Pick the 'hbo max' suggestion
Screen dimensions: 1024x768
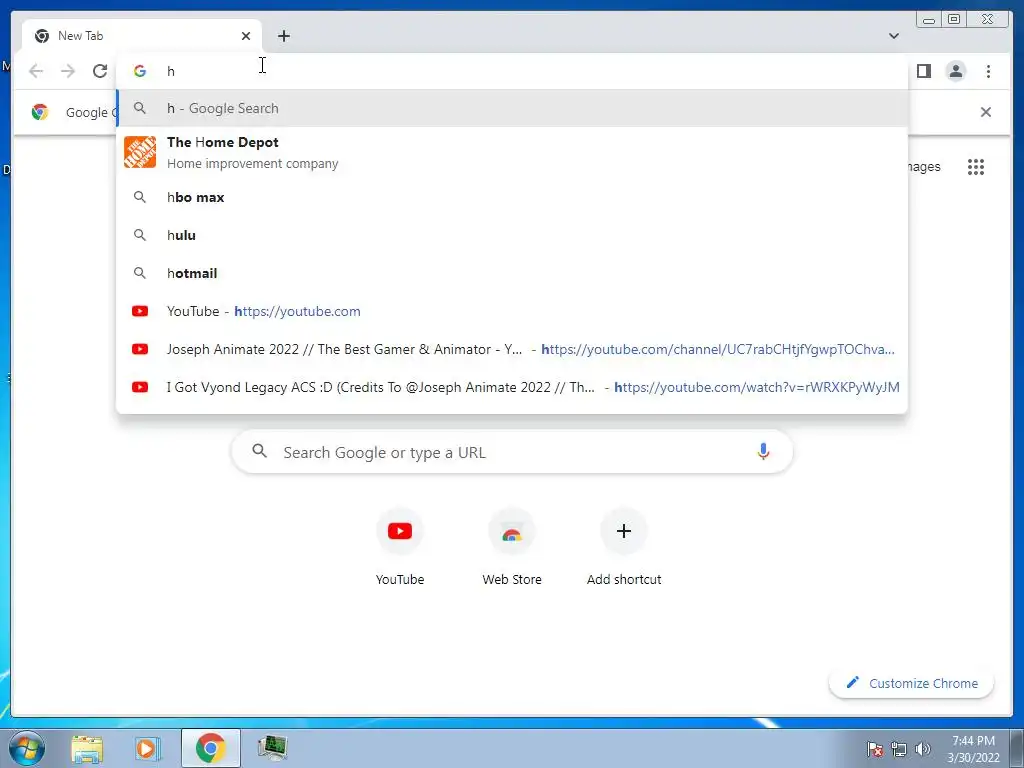[x=512, y=197]
